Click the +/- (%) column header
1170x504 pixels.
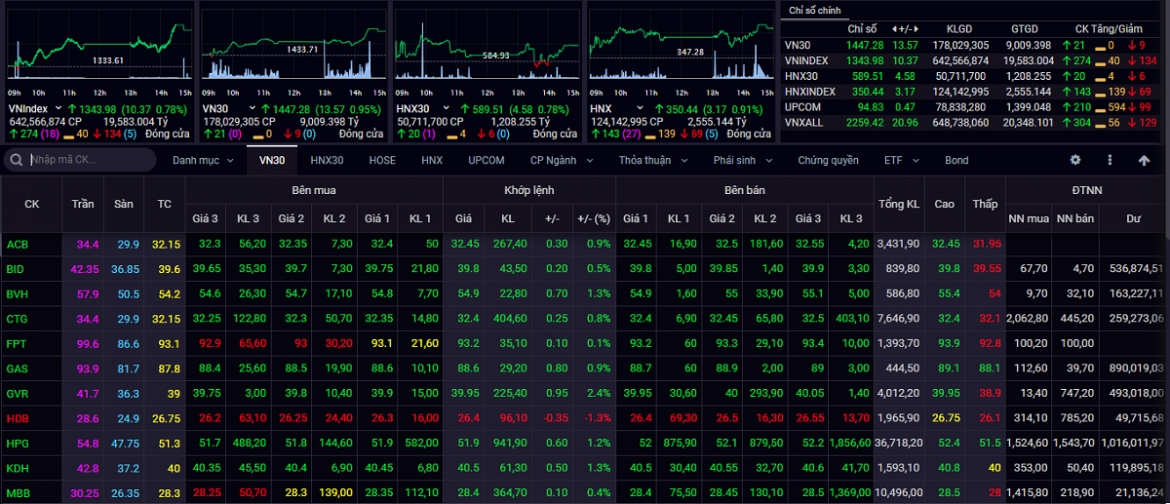point(593,218)
